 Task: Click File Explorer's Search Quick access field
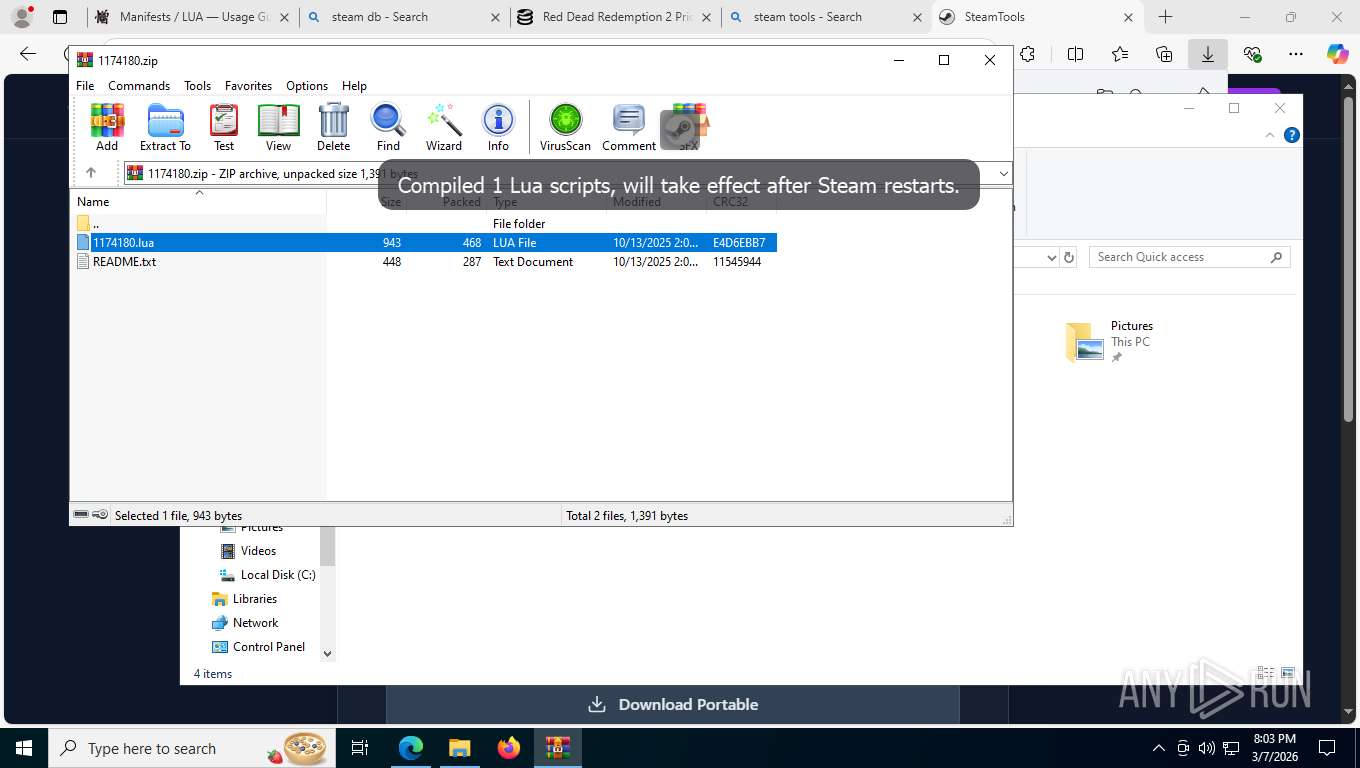pos(1190,257)
